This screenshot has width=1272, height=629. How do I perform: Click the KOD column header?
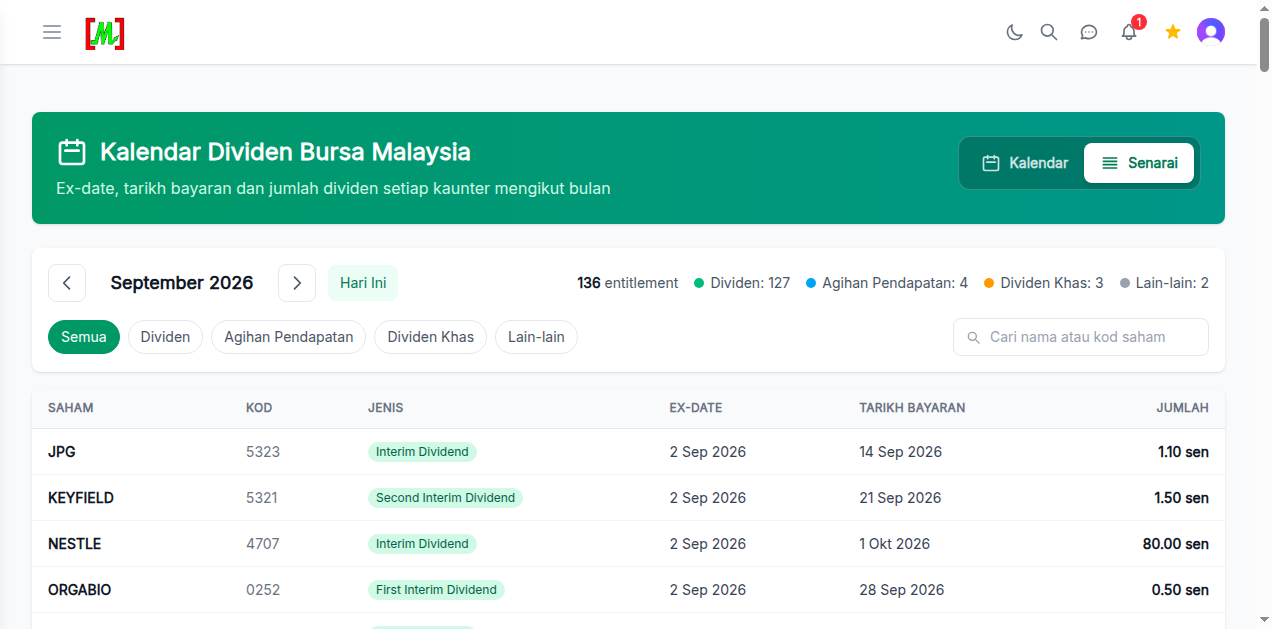tap(259, 408)
